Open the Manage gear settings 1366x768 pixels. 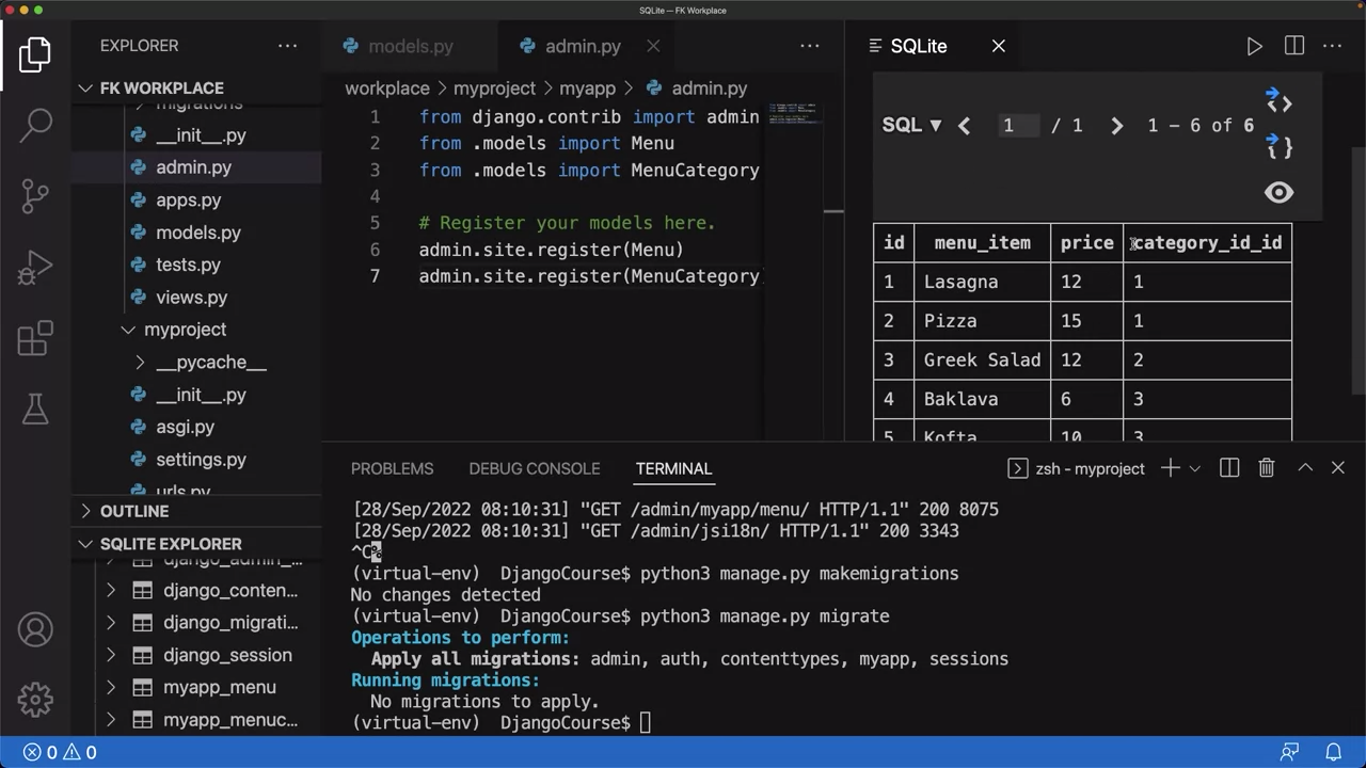click(x=35, y=699)
